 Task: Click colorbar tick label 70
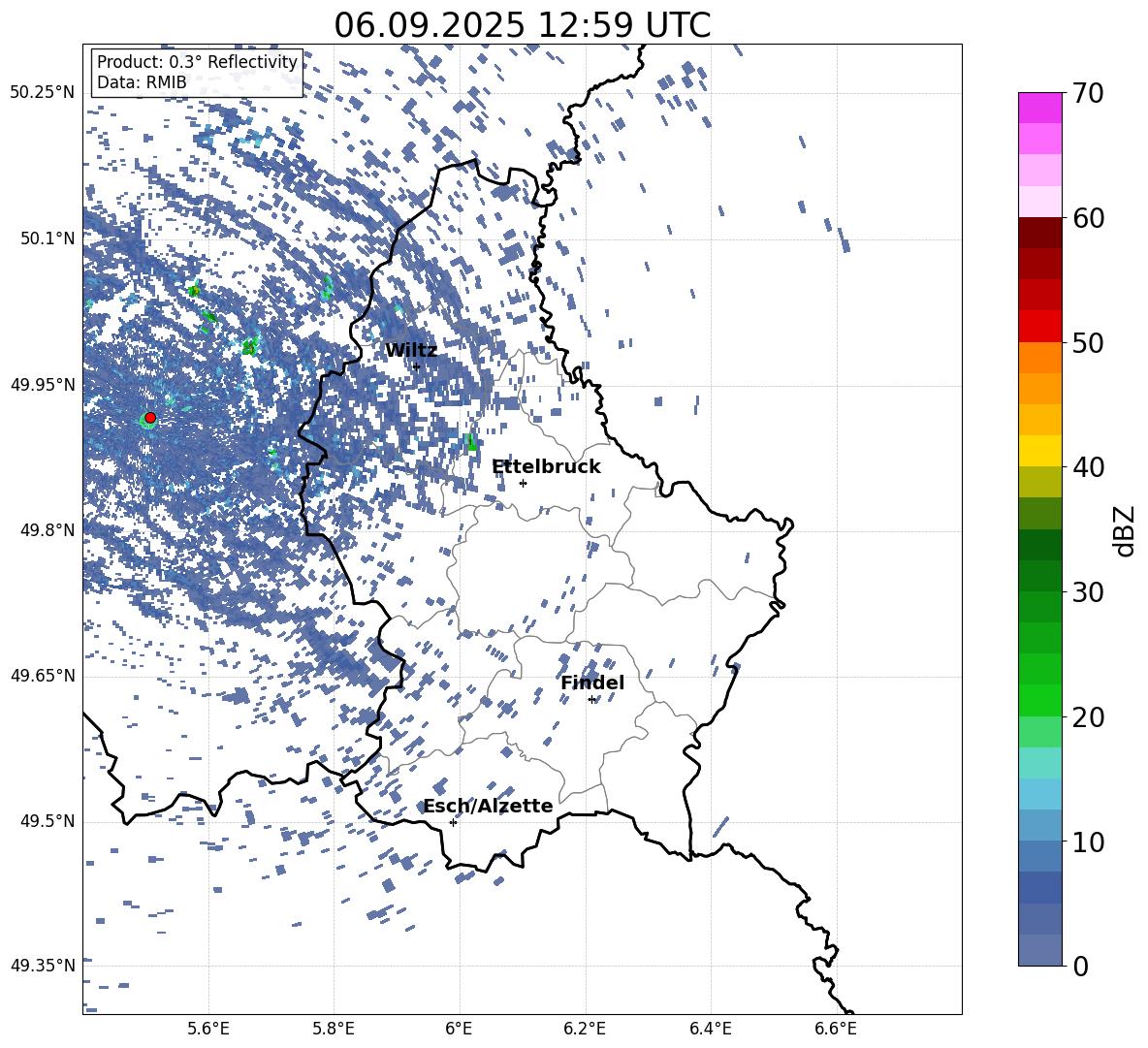pyautogui.click(x=1088, y=94)
